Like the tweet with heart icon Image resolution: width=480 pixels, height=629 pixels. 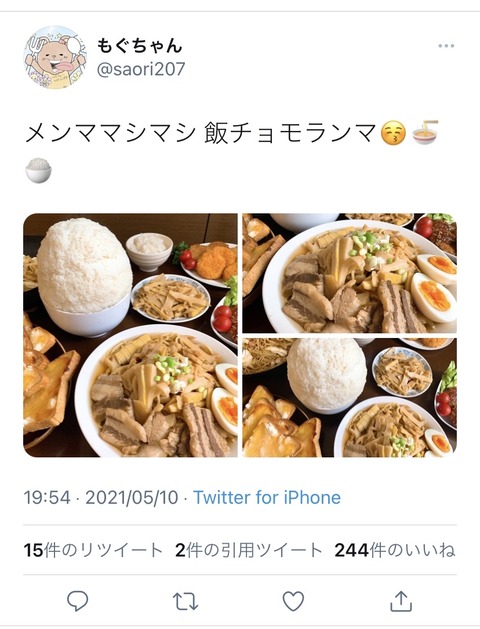[293, 601]
